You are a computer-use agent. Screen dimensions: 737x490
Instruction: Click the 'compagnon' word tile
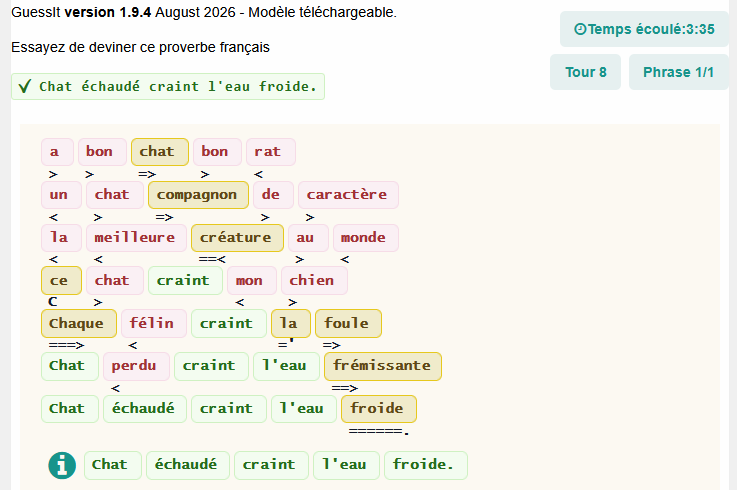tap(198, 195)
